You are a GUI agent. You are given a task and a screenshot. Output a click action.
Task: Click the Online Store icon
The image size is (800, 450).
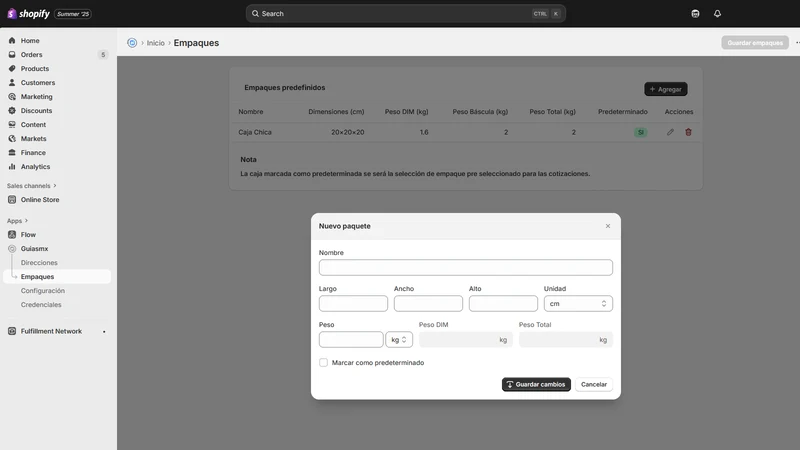click(x=12, y=199)
